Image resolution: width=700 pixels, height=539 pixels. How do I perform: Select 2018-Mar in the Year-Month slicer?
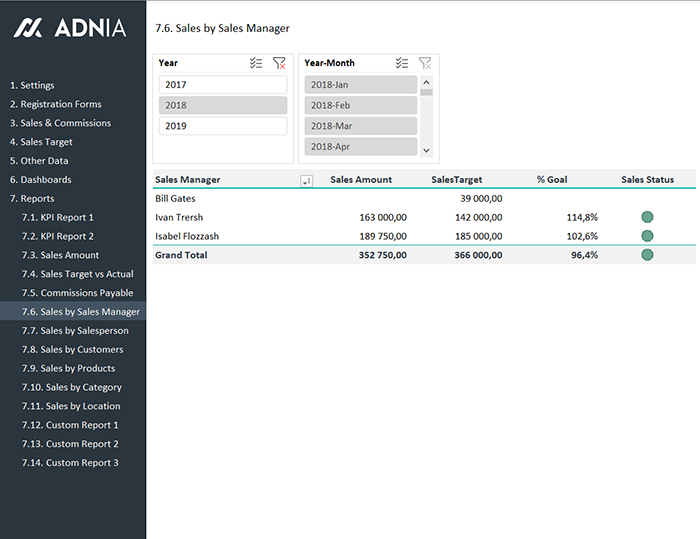[360, 126]
